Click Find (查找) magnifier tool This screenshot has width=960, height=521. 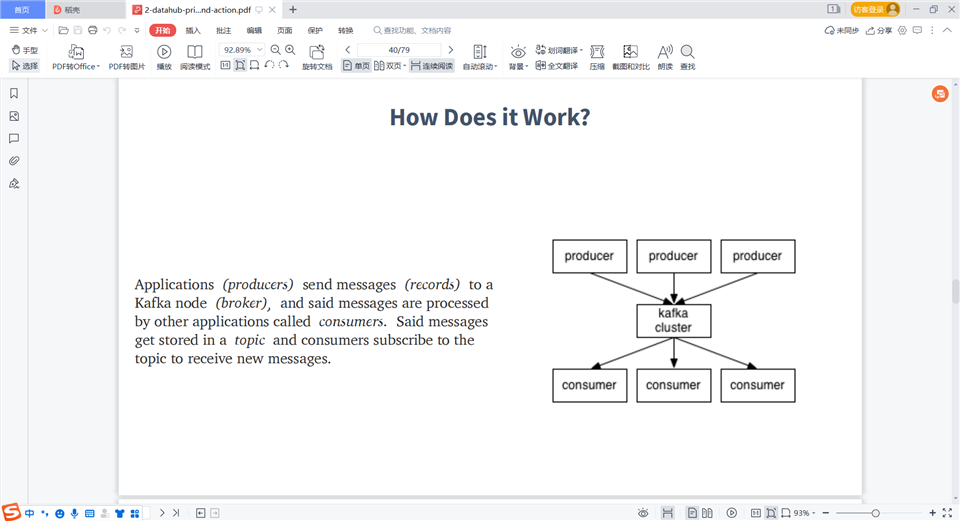coord(688,58)
